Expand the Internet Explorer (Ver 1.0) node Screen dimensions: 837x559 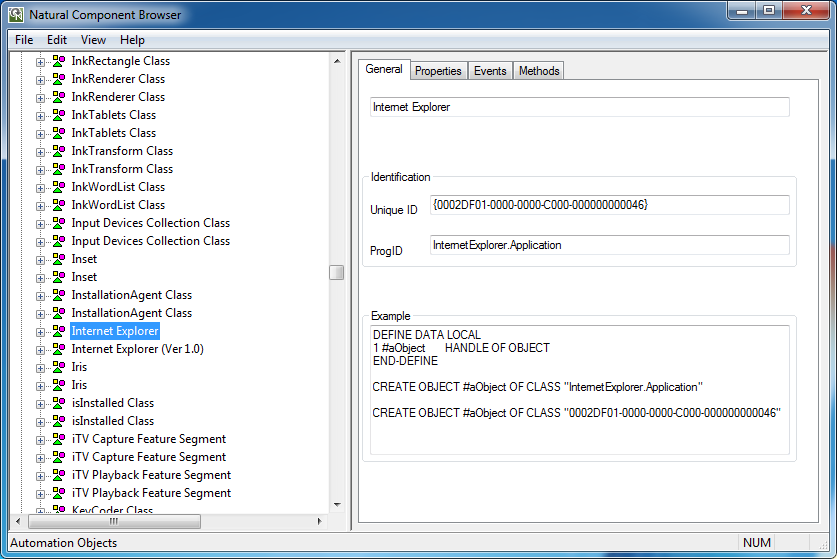[41, 349]
